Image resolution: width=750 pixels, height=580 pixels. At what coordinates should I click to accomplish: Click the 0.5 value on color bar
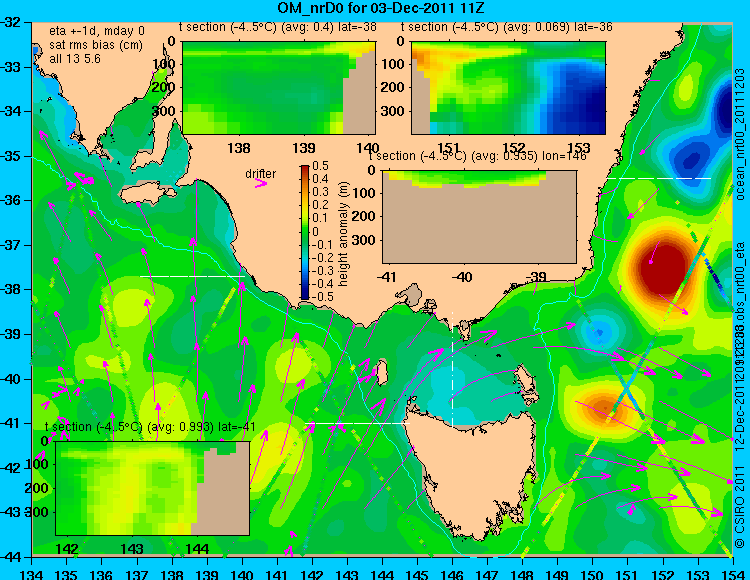pyautogui.click(x=320, y=166)
